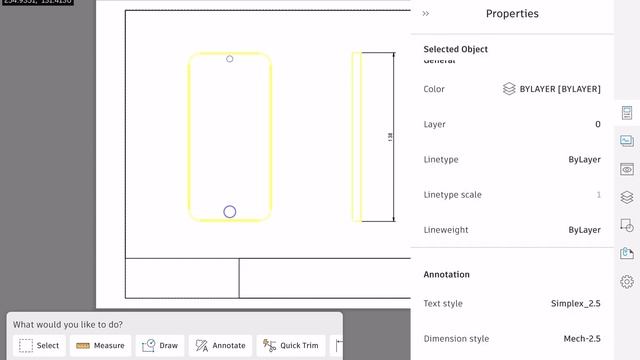The width and height of the screenshot is (640, 360).
Task: Activate the Quick Trim command
Action: tap(291, 345)
